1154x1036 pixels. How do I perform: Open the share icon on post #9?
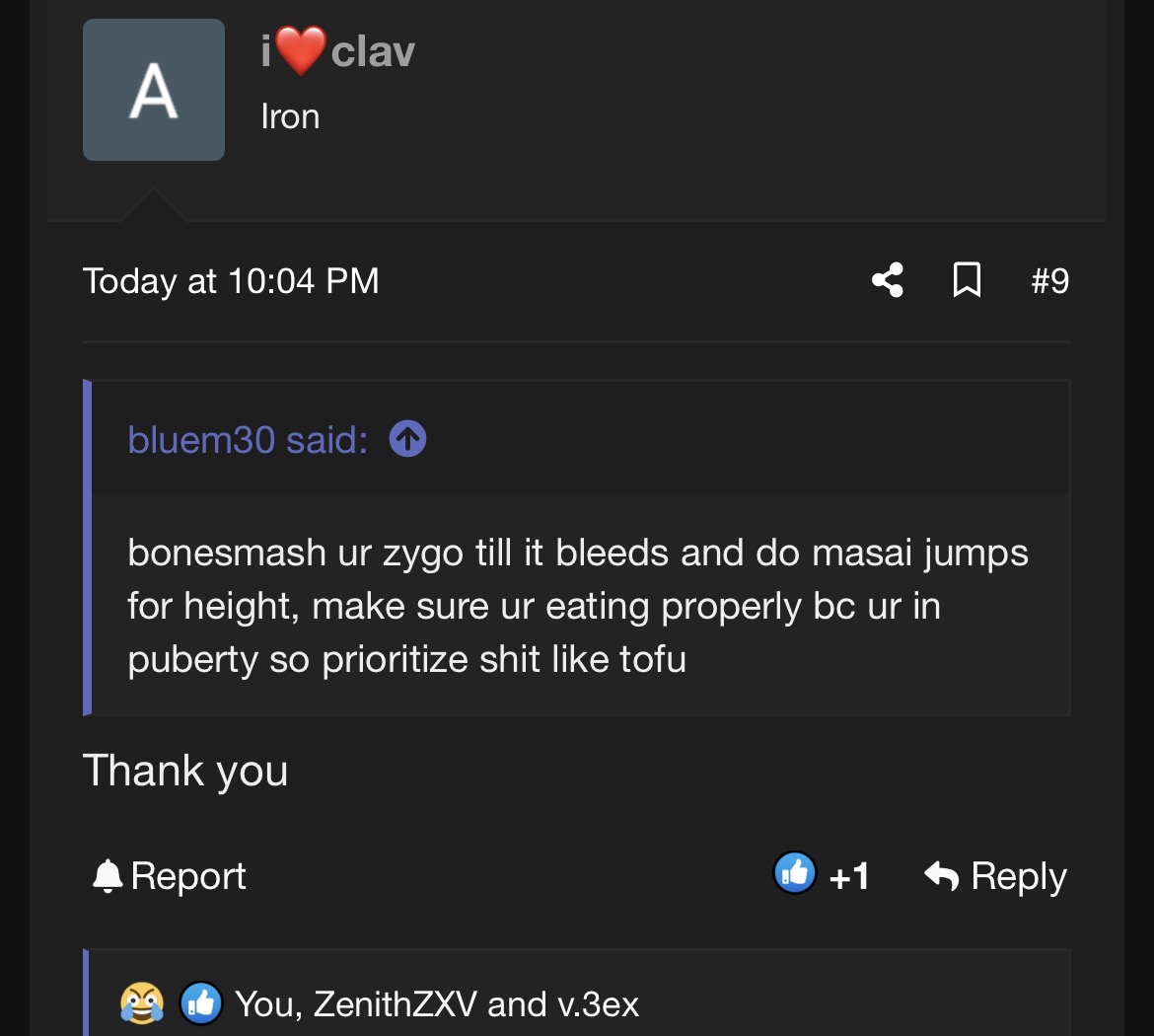point(888,280)
